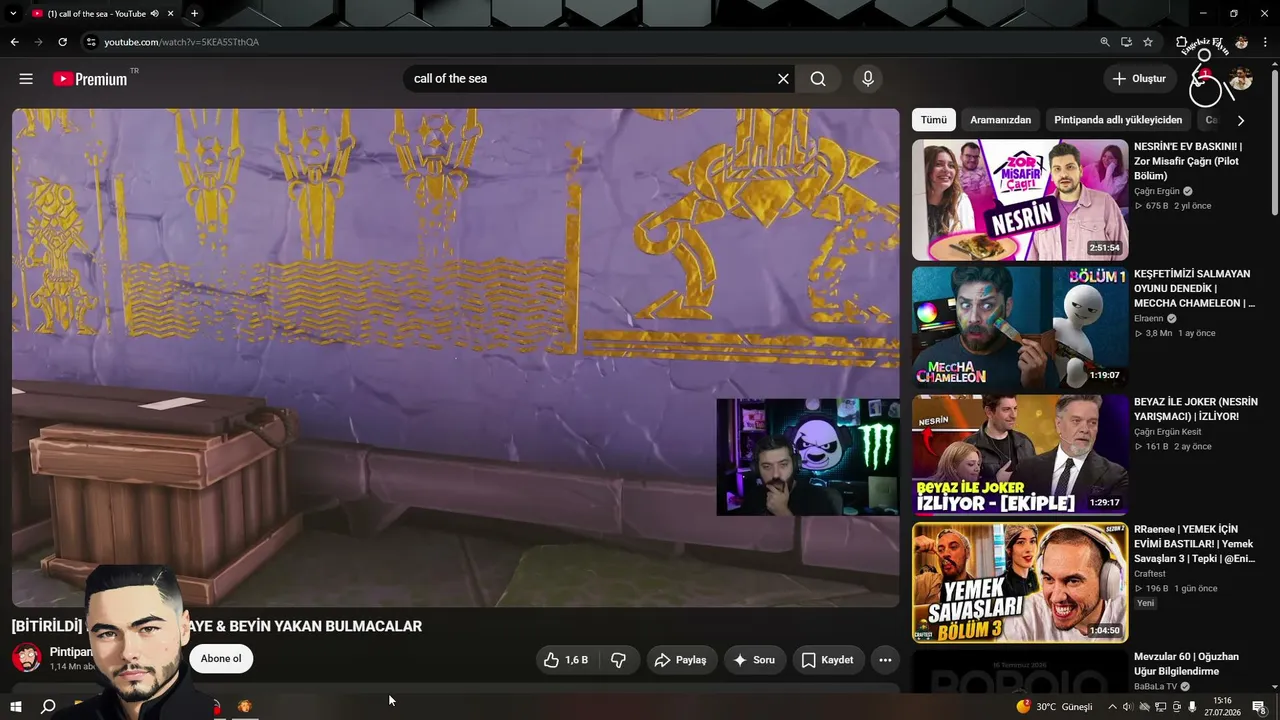
Task: Open the Mevzular 60 video title
Action: tap(1186, 664)
